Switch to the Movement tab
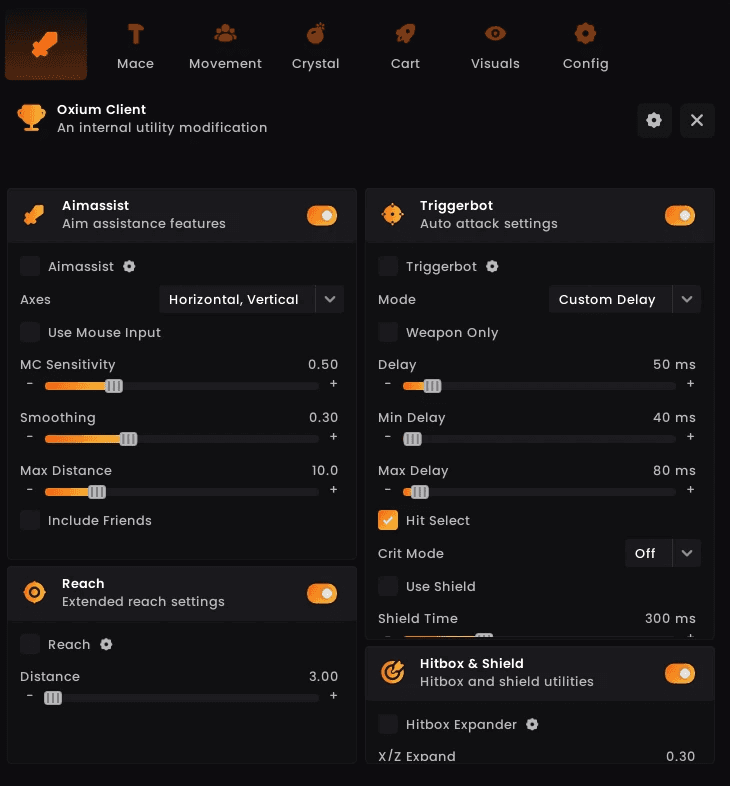Viewport: 730px width, 786px height. tap(225, 46)
